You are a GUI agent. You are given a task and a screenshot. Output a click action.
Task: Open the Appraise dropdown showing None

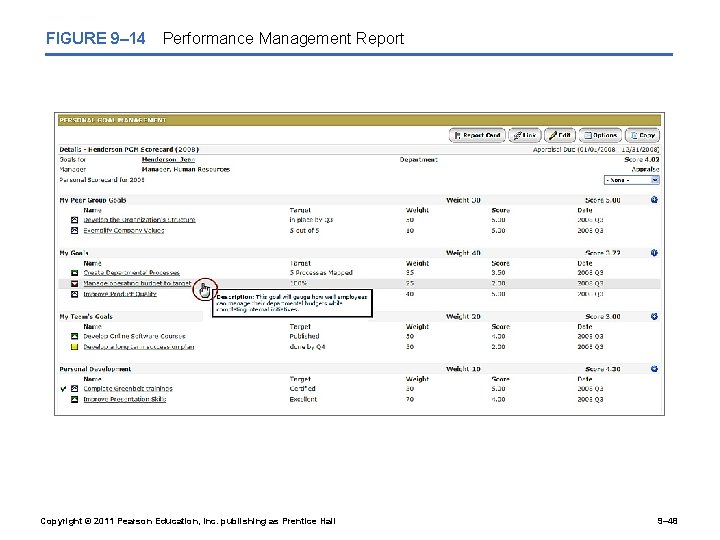point(631,180)
